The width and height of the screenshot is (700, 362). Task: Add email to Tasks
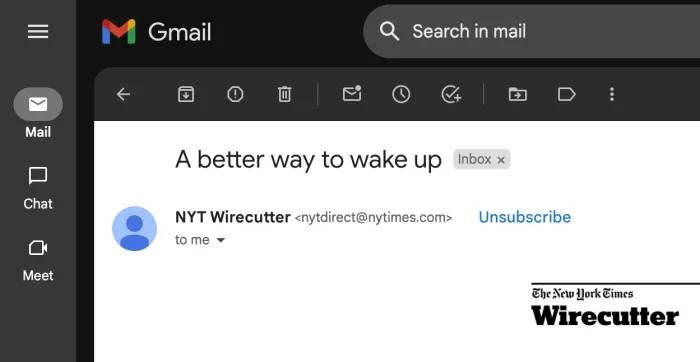tap(451, 94)
